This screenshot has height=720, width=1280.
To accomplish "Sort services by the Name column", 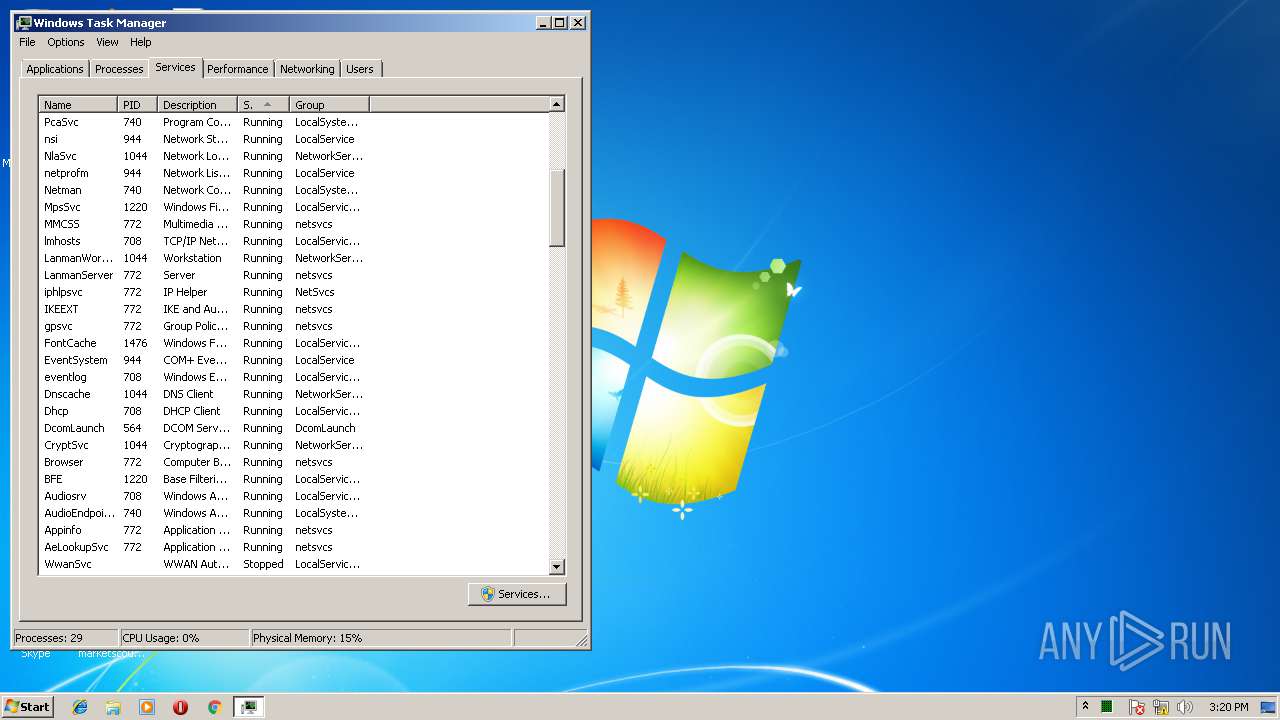I will [78, 104].
